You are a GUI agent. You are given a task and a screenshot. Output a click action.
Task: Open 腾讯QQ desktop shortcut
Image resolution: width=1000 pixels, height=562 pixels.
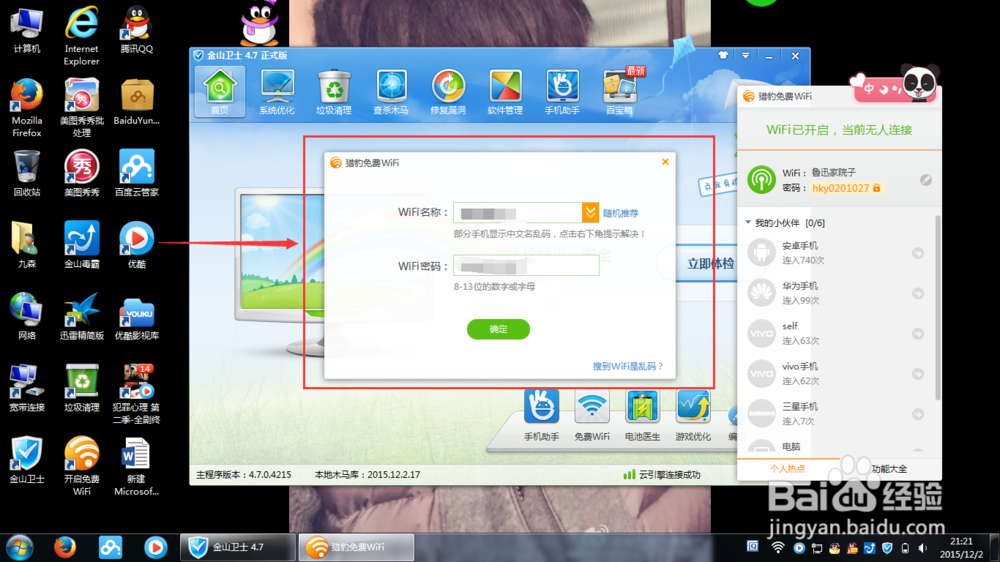[136, 30]
